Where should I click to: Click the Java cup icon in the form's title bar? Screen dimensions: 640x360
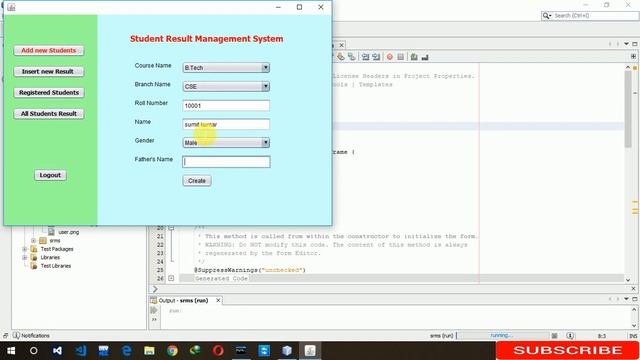pyautogui.click(x=11, y=7)
